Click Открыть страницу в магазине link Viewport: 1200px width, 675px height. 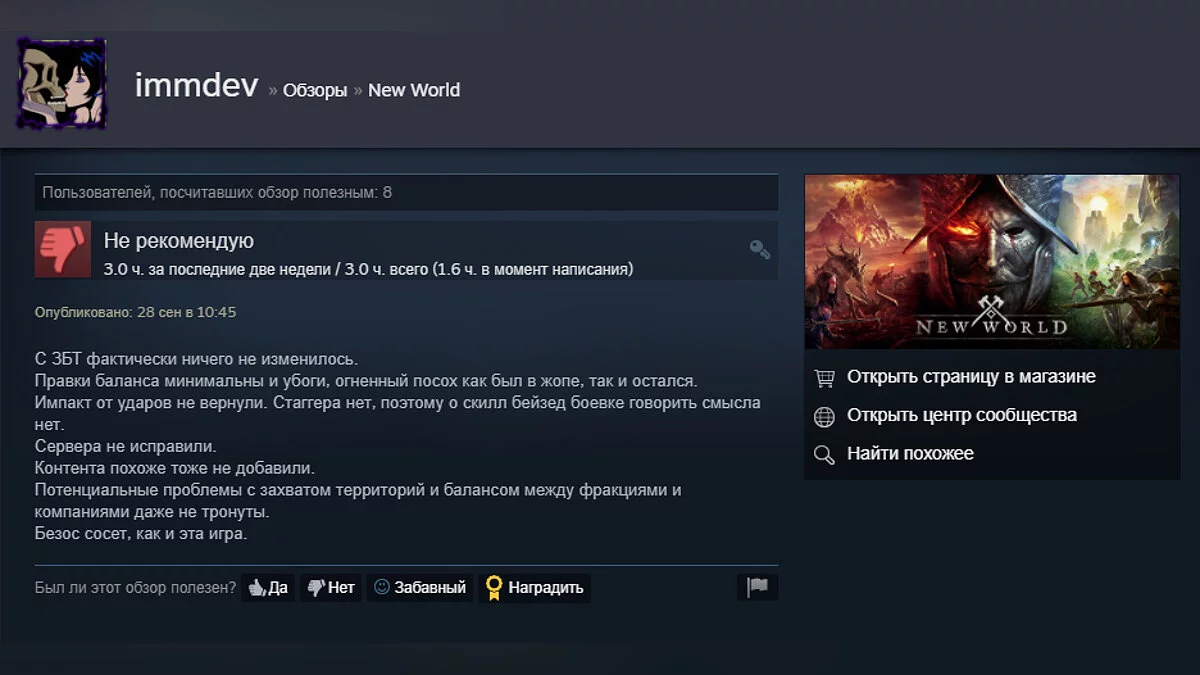pos(971,377)
